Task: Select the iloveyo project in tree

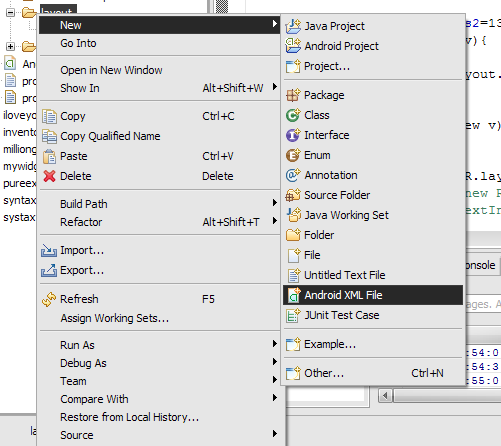Action: [x=19, y=115]
